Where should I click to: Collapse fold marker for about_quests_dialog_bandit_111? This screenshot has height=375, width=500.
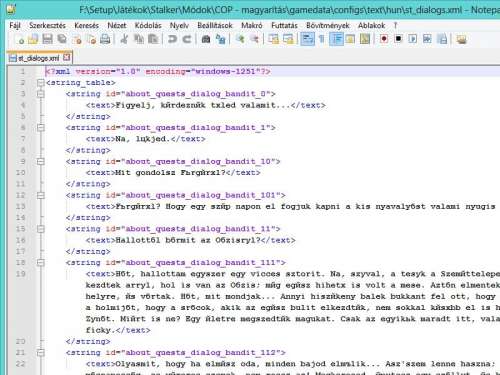(x=41, y=263)
